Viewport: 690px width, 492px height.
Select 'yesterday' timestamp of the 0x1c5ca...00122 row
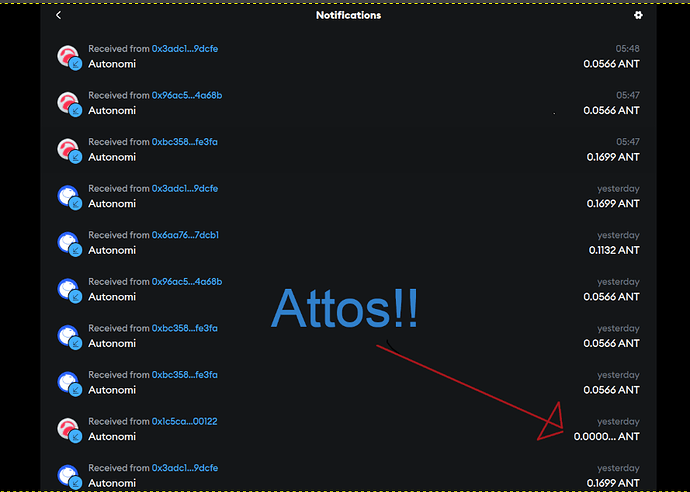point(618,422)
